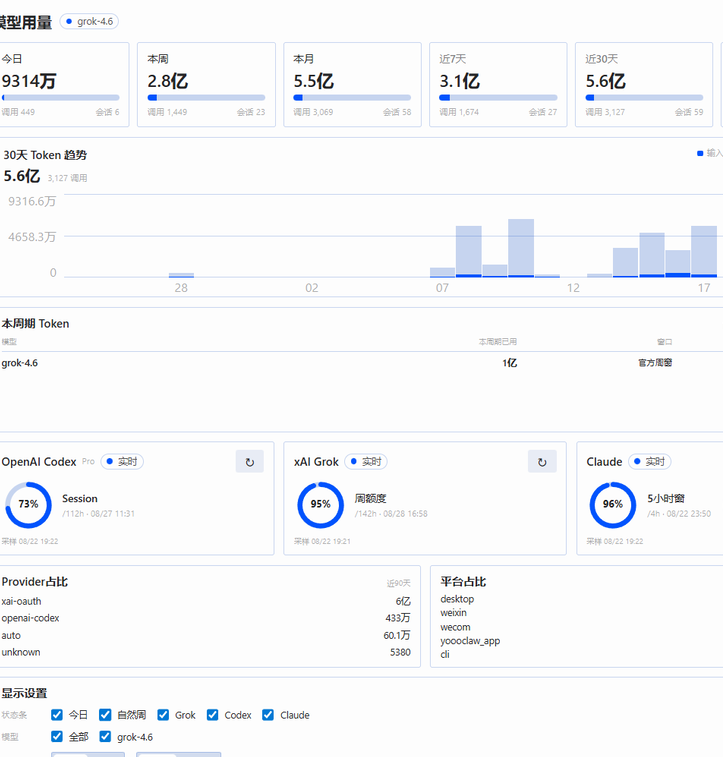Click the 12 date label on chart axis
Image resolution: width=723 pixels, height=757 pixels.
(573, 288)
